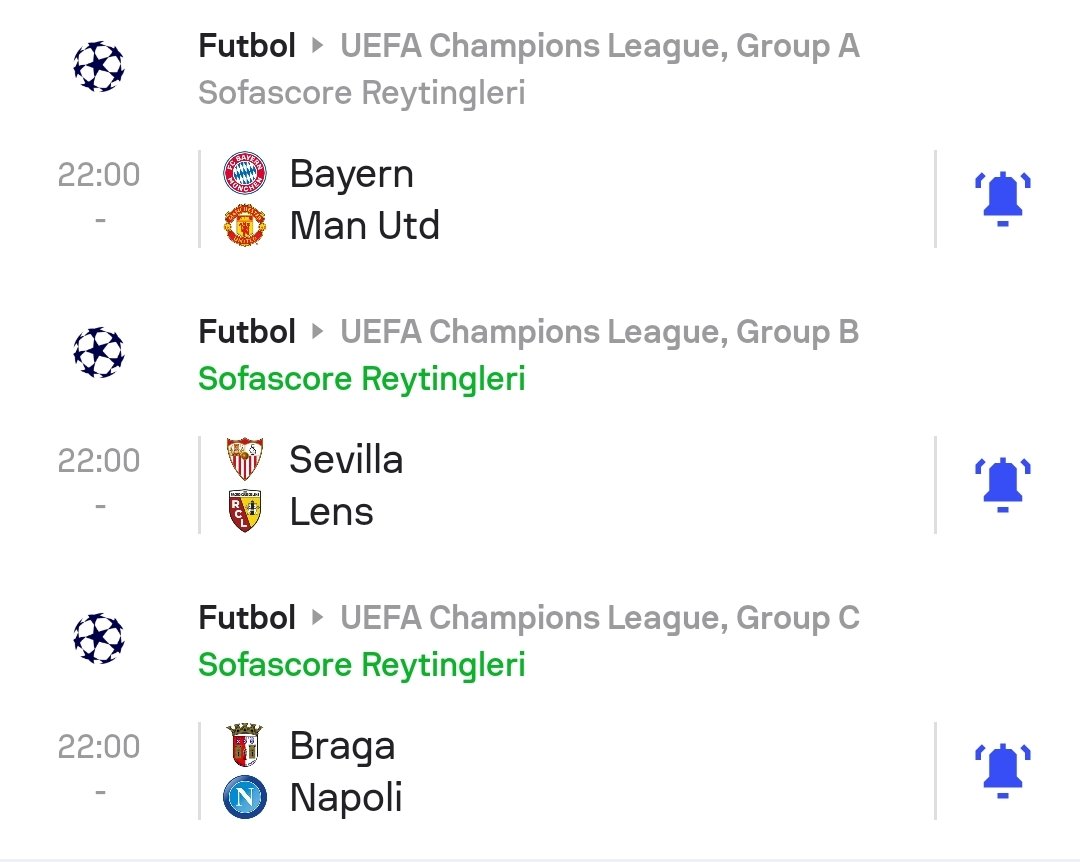Click the arrow next to Futbol in Group A
Image resolution: width=1080 pixels, height=862 pixels.
tap(318, 46)
